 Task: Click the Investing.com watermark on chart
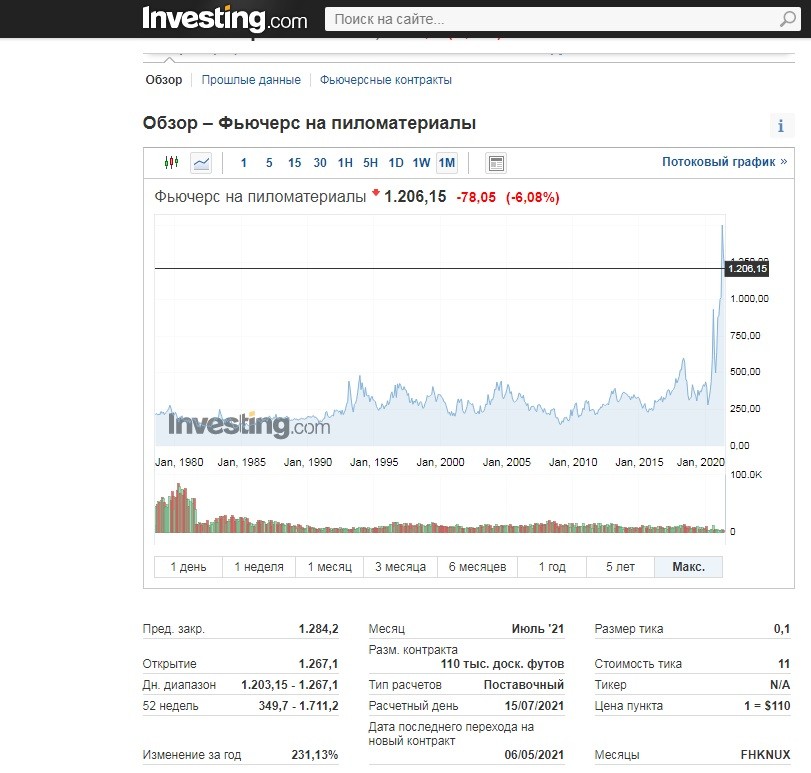coord(248,424)
